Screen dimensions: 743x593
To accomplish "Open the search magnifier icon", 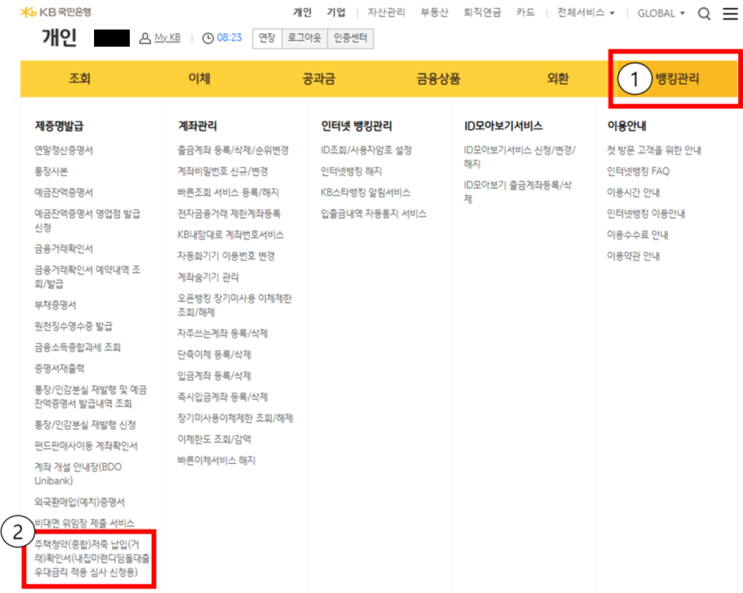I will [x=704, y=14].
